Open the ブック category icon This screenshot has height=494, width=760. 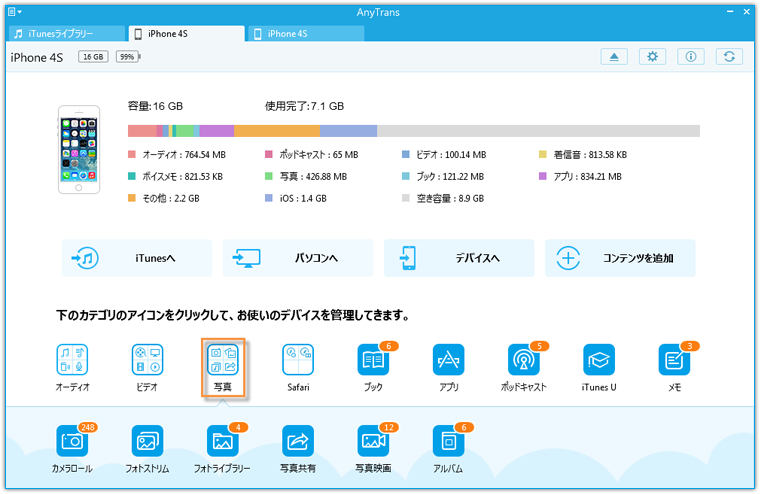373,360
